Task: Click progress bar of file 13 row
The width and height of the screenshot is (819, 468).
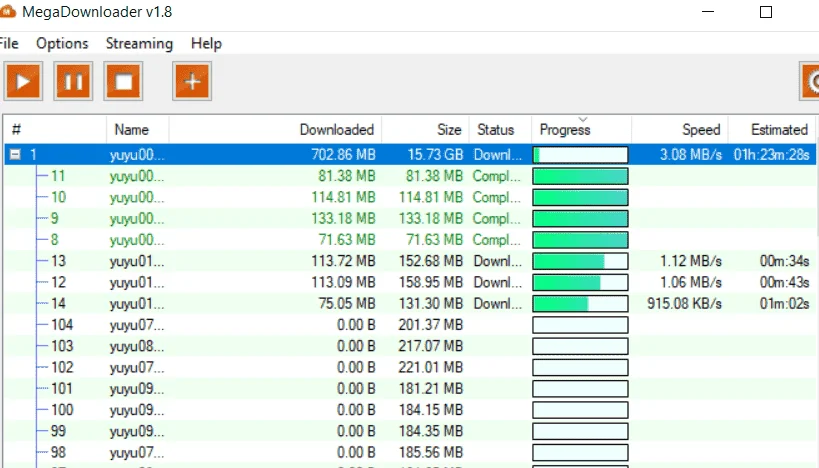Action: click(580, 261)
